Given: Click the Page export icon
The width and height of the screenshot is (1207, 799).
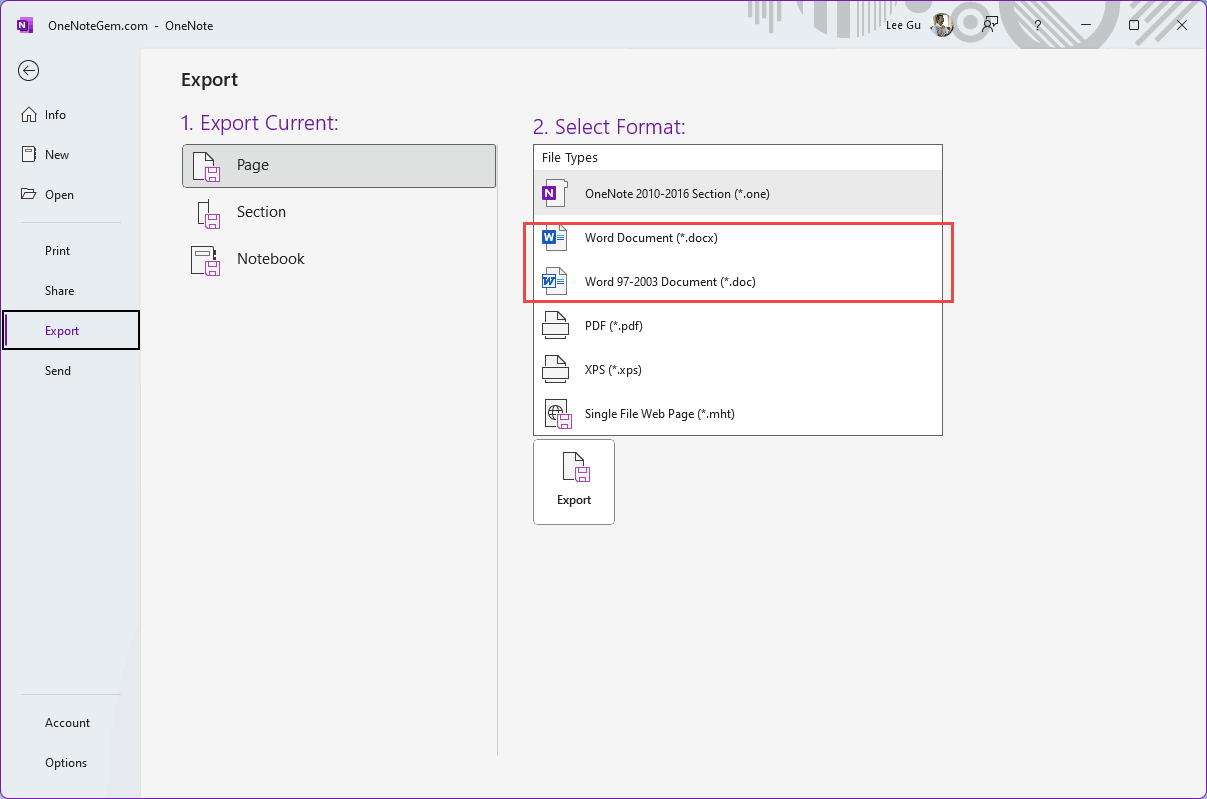Looking at the screenshot, I should (x=206, y=166).
